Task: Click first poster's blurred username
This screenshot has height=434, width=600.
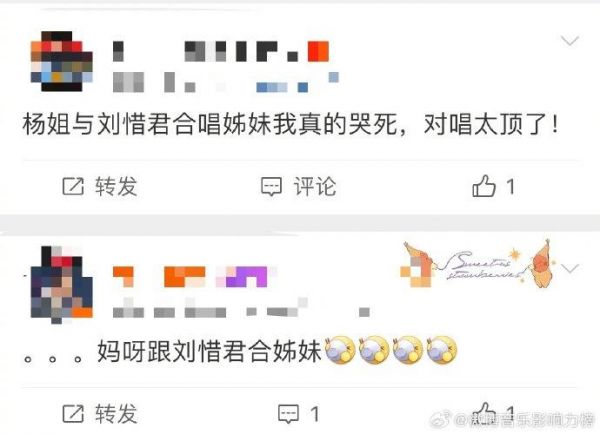Action: [221, 51]
